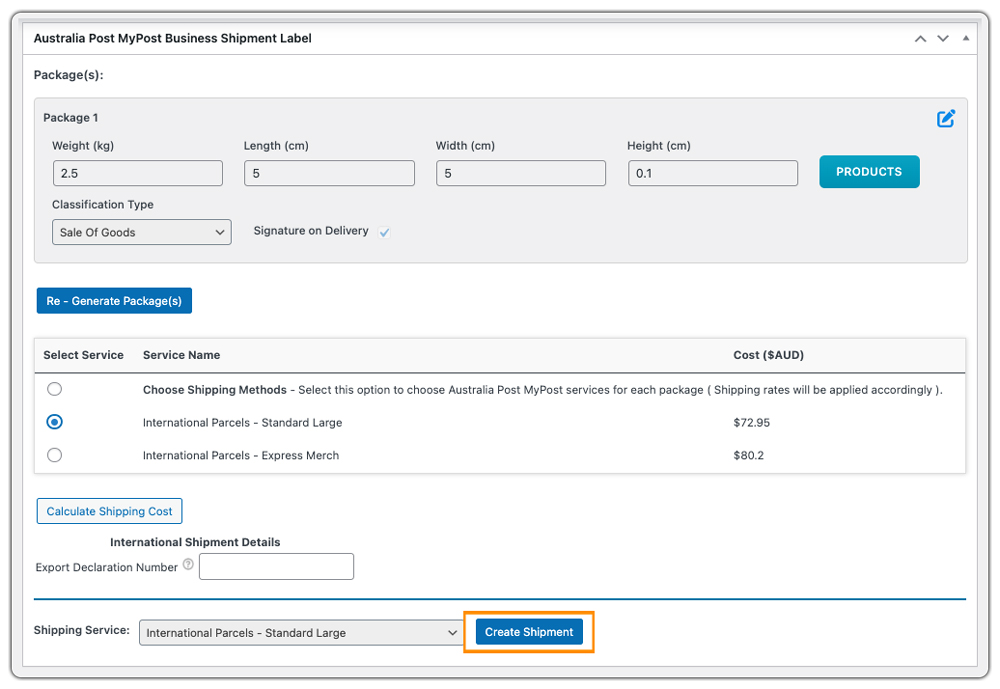Click the Width (cm) input field

click(521, 173)
